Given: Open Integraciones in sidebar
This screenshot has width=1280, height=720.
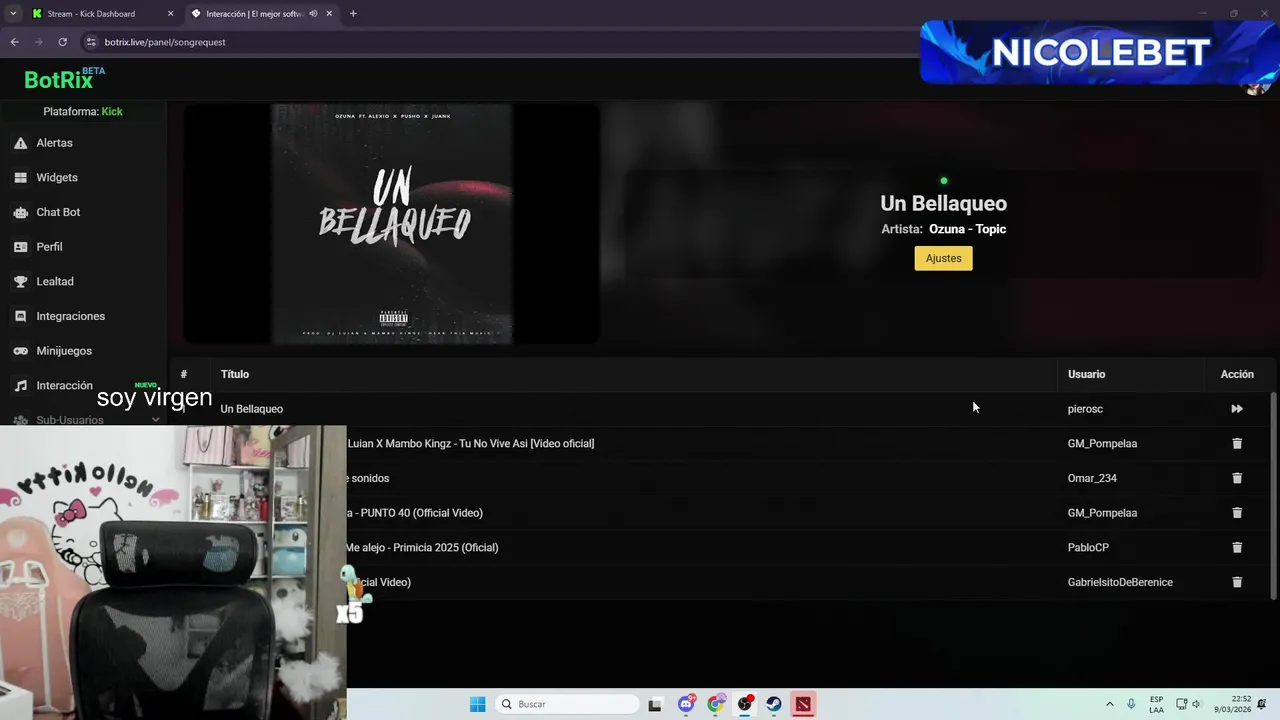Looking at the screenshot, I should (x=70, y=316).
